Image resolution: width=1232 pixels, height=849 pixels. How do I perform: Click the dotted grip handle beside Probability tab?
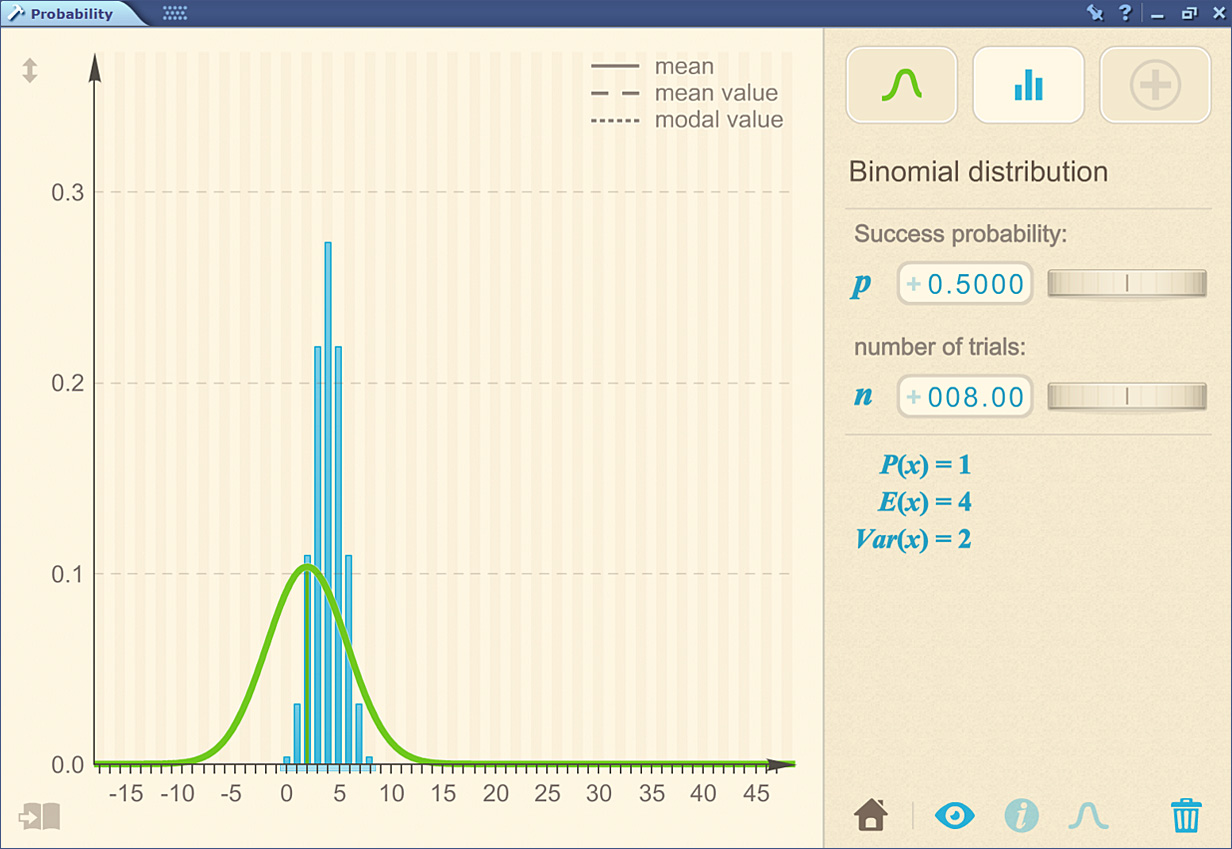click(175, 14)
